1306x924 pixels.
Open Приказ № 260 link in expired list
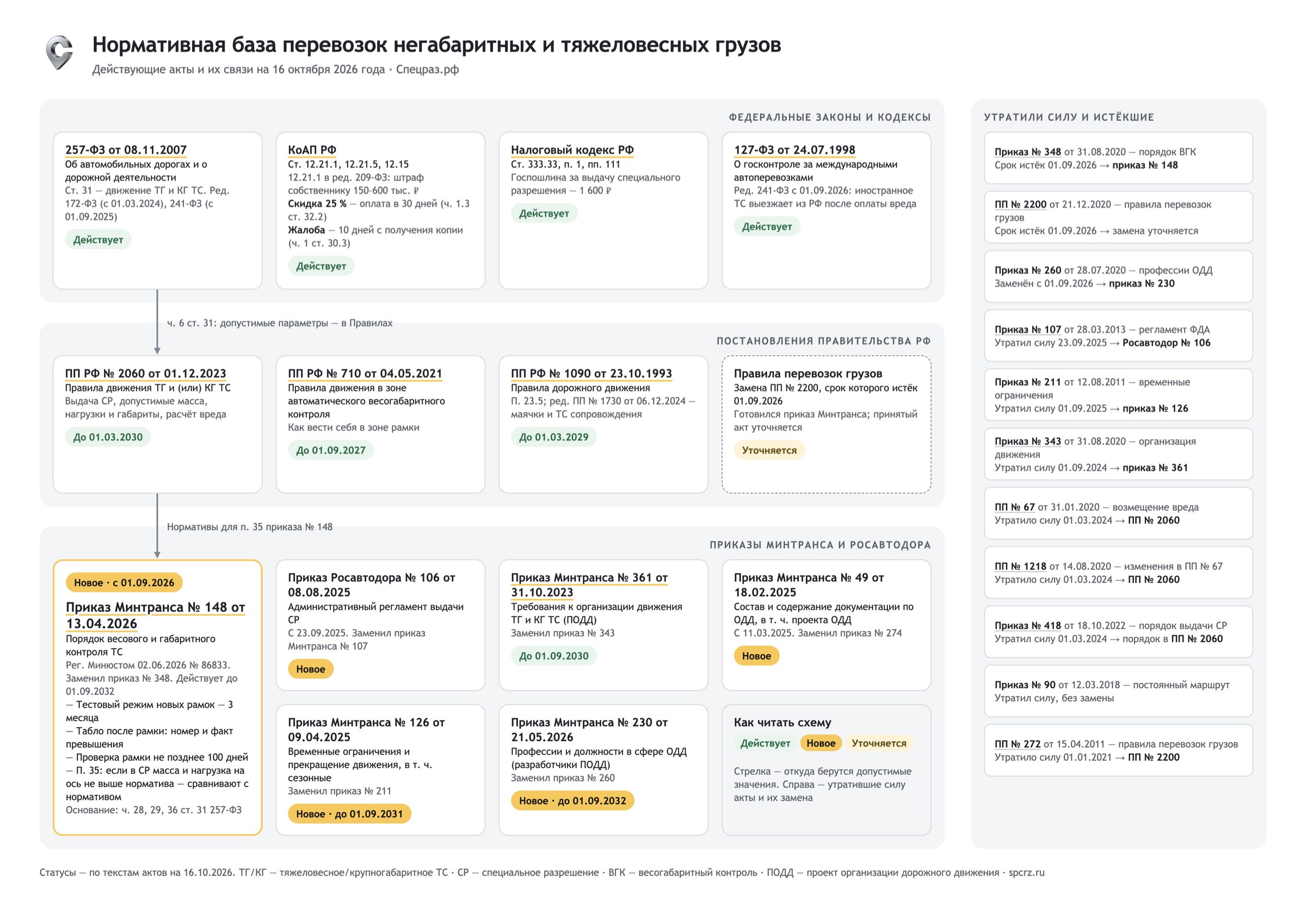tap(1027, 270)
